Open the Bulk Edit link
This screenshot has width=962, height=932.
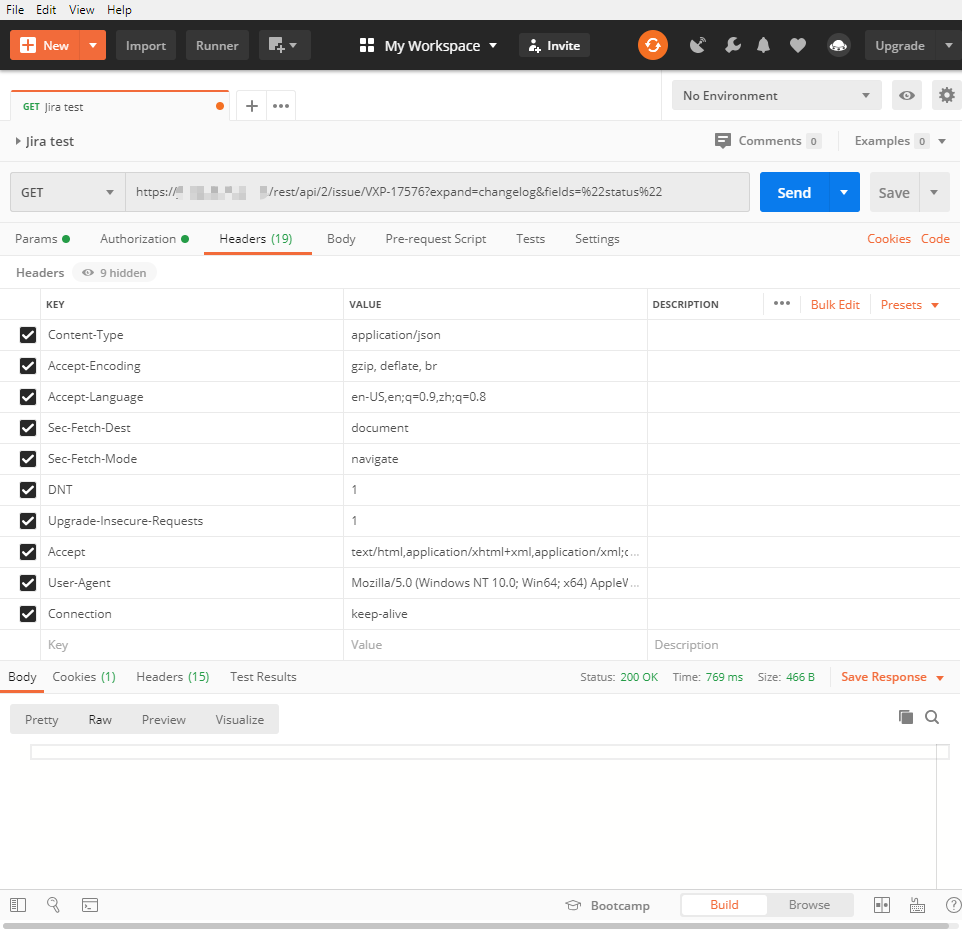click(x=835, y=305)
